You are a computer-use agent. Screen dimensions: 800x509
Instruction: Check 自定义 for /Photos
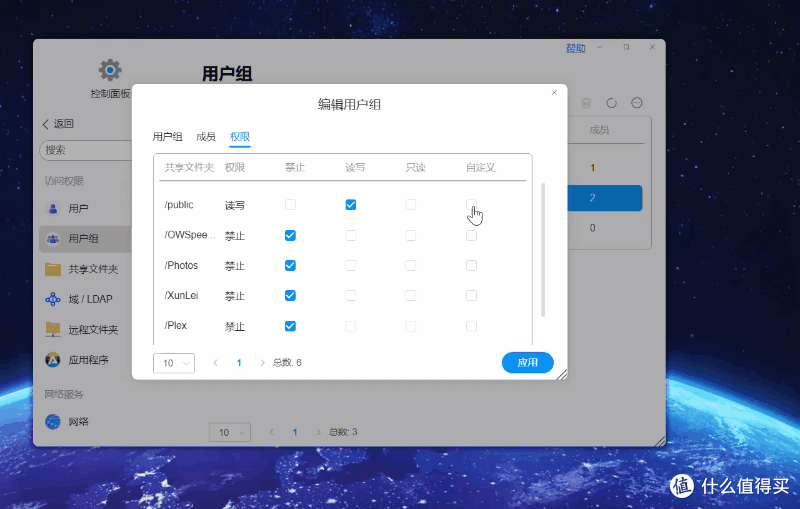[471, 265]
